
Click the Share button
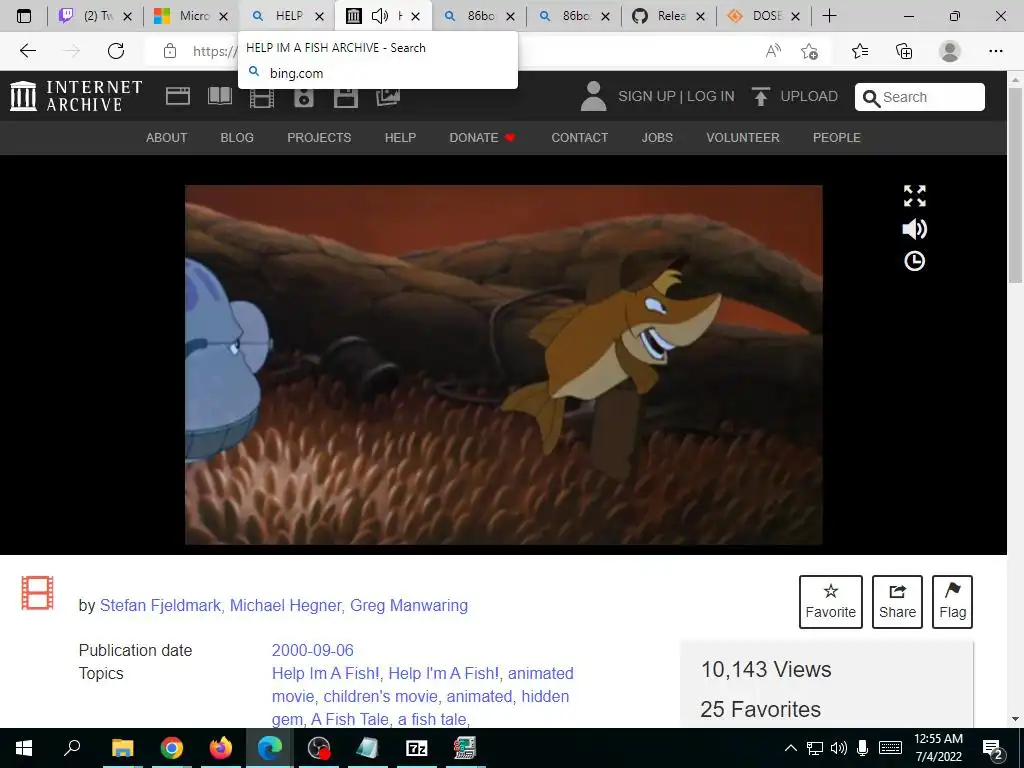click(x=897, y=601)
